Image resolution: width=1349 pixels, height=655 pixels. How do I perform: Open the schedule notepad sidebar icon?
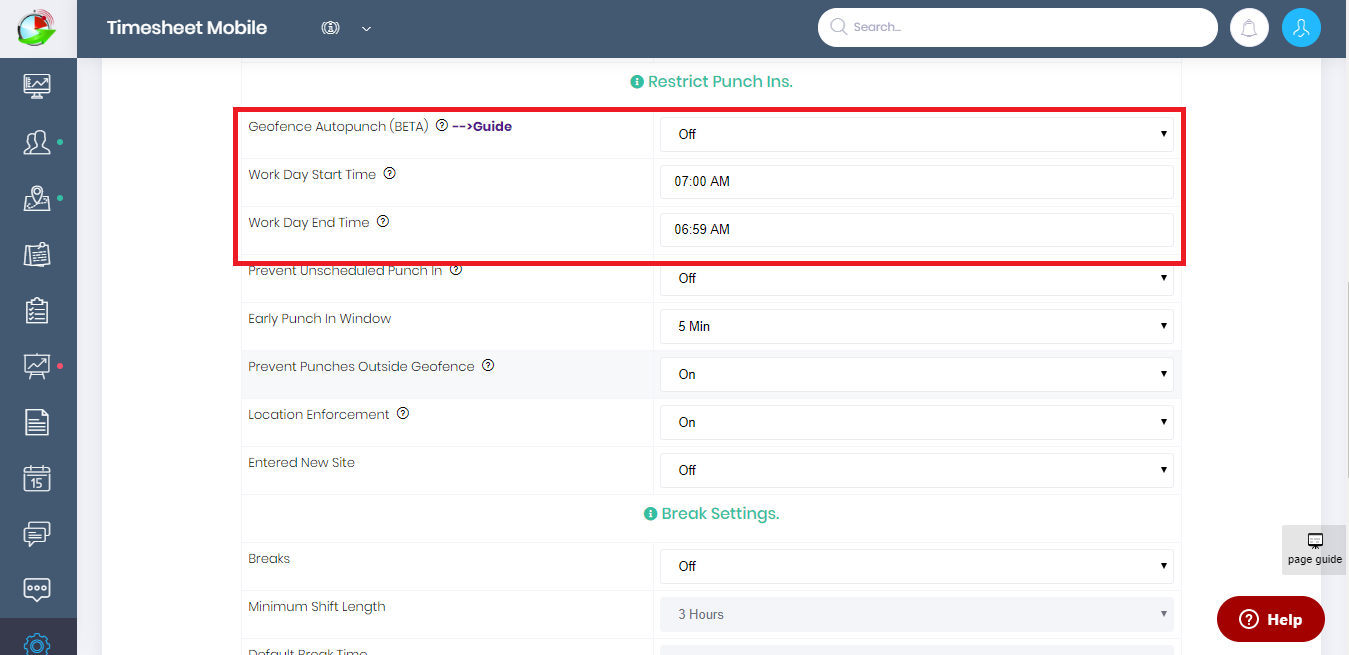[x=37, y=254]
